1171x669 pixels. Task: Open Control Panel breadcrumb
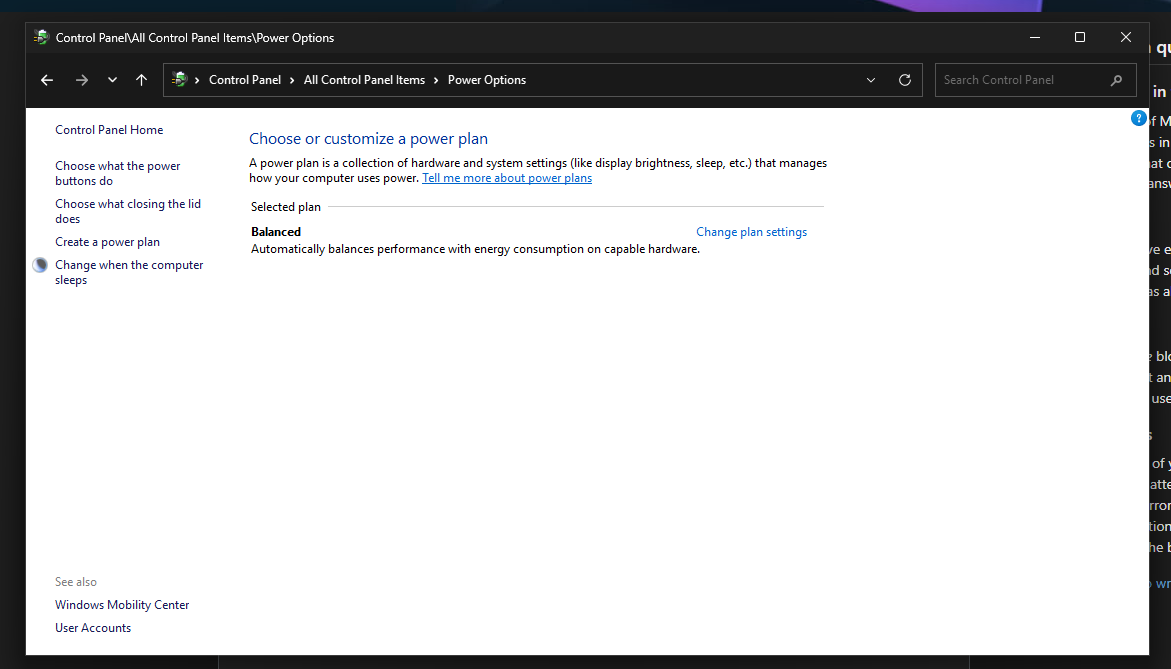tap(245, 80)
